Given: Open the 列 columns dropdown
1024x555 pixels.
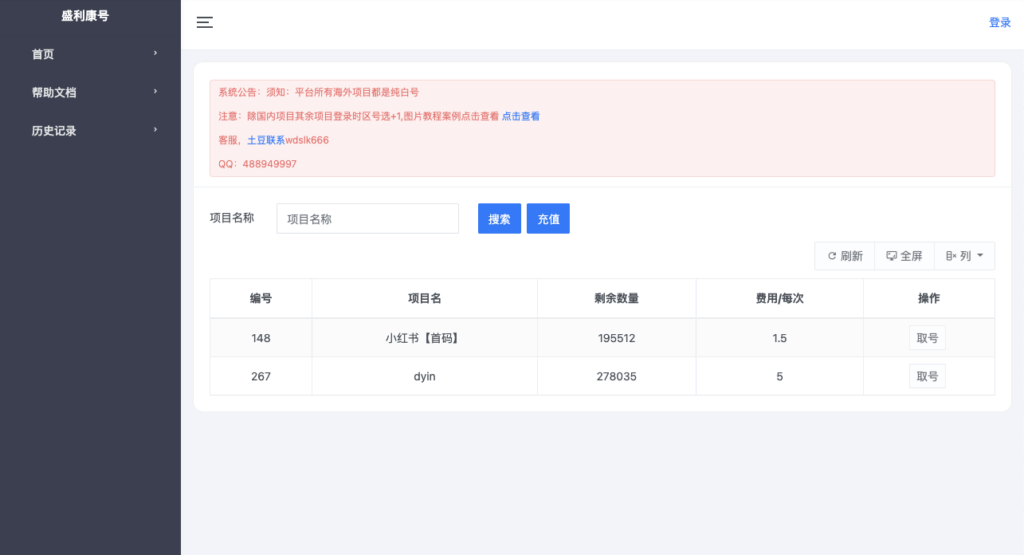Looking at the screenshot, I should pyautogui.click(x=964, y=256).
